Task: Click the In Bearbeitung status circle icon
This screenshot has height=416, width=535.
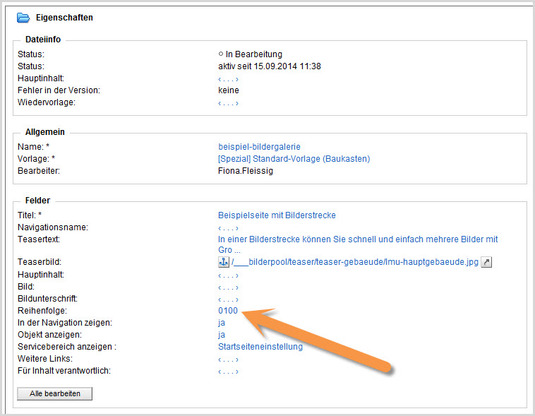Action: click(x=220, y=54)
